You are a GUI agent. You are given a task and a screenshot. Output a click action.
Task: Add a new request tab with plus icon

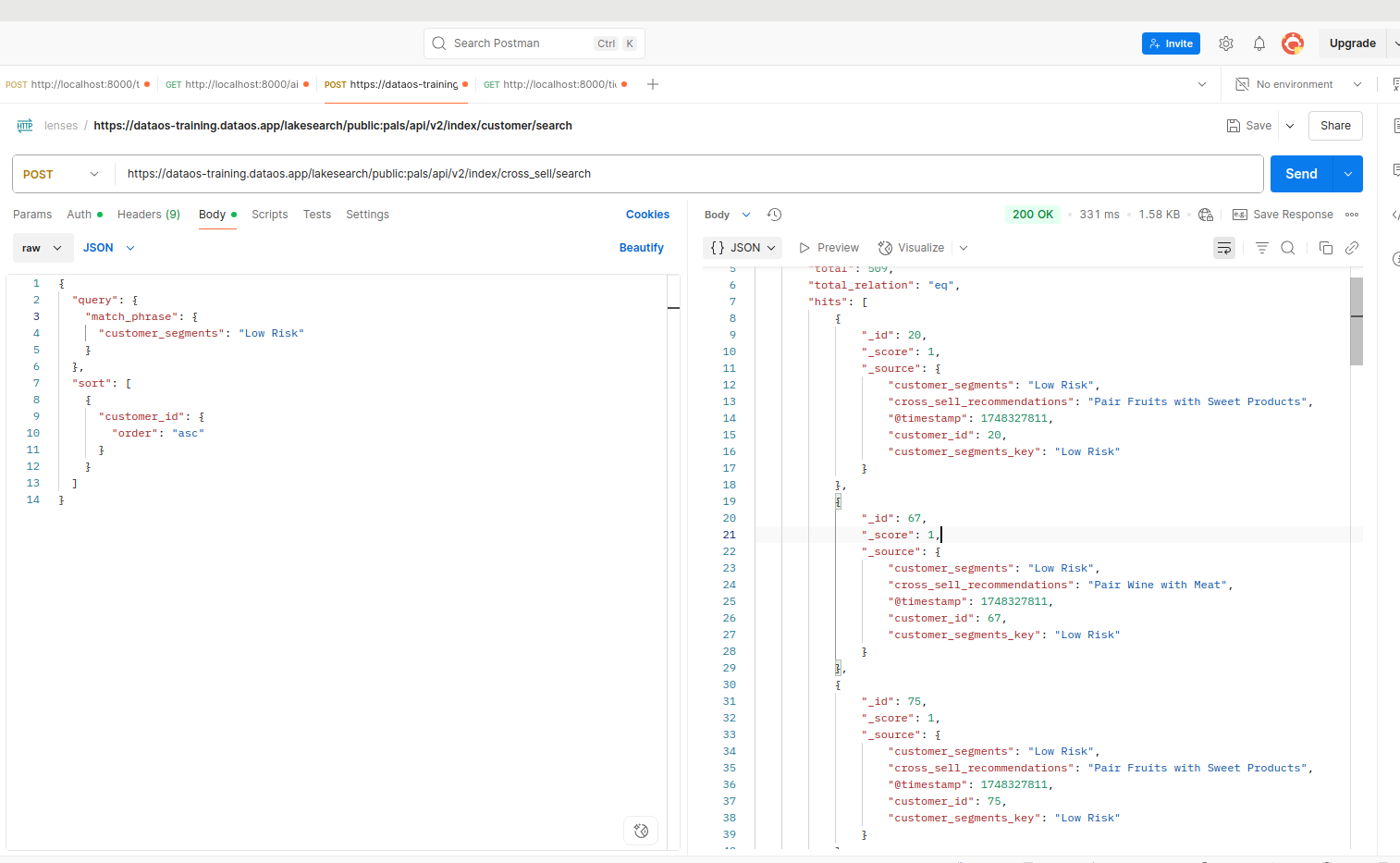tap(653, 84)
